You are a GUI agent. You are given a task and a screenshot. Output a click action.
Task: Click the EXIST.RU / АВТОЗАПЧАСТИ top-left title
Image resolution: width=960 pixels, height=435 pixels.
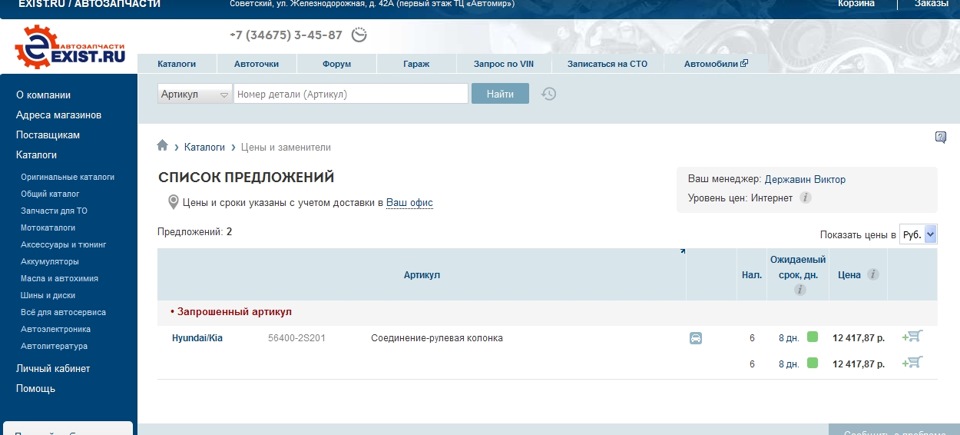click(89, 4)
